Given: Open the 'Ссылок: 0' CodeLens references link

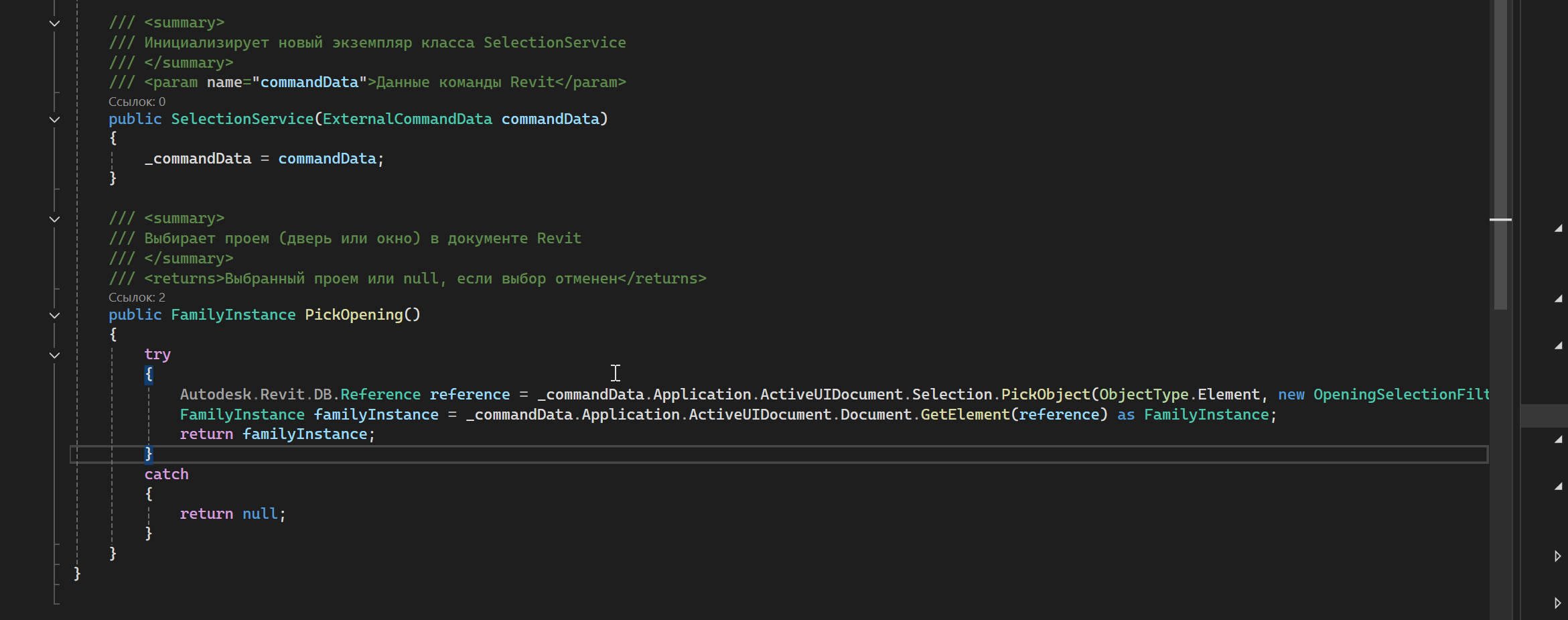Looking at the screenshot, I should tap(137, 102).
